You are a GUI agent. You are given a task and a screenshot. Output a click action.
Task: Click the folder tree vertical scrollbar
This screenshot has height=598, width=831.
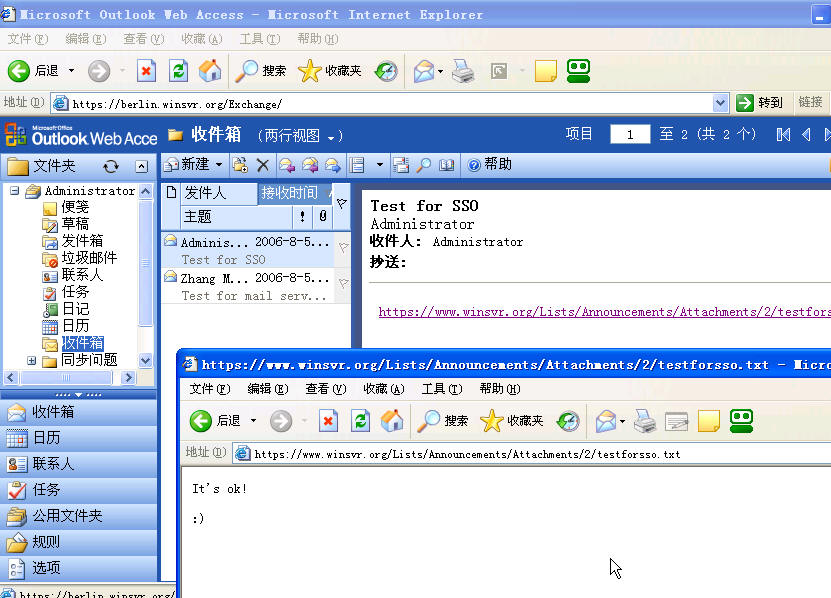(146, 270)
